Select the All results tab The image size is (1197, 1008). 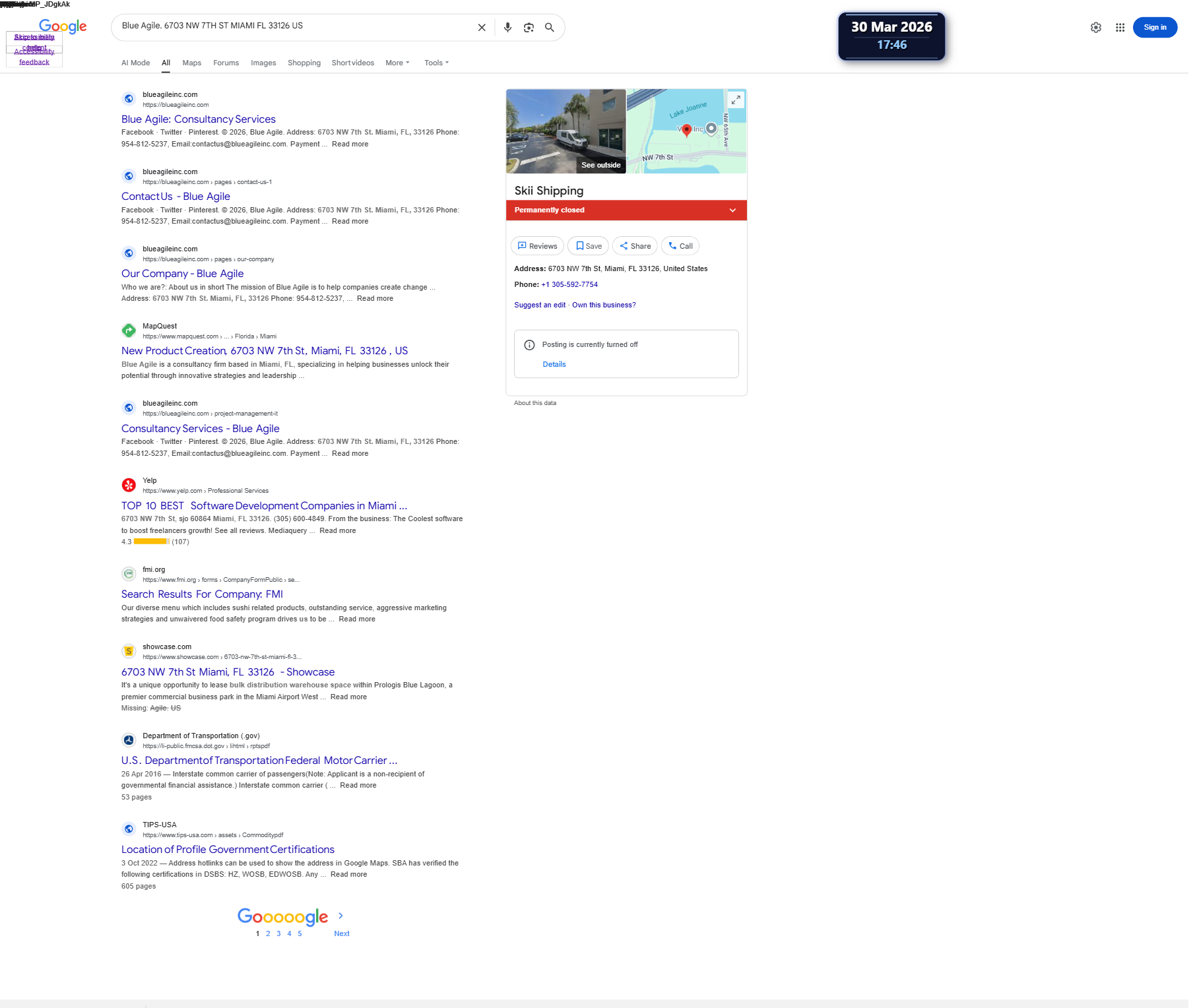tap(166, 63)
